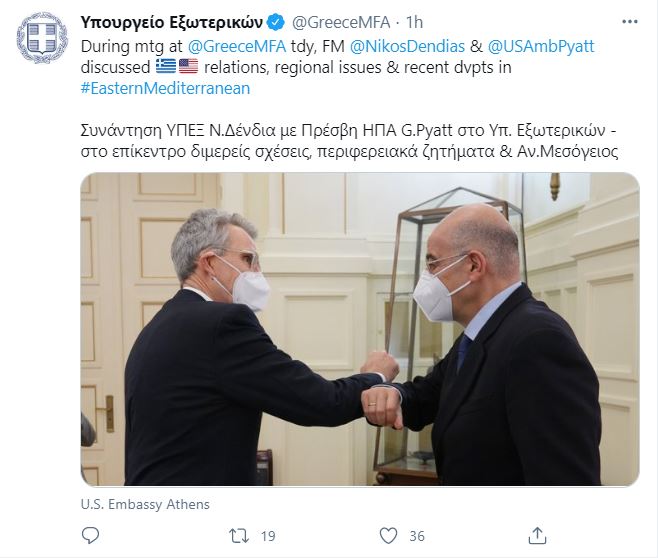
Task: Open the tweet's three-dot more options menu
Action: click(629, 22)
